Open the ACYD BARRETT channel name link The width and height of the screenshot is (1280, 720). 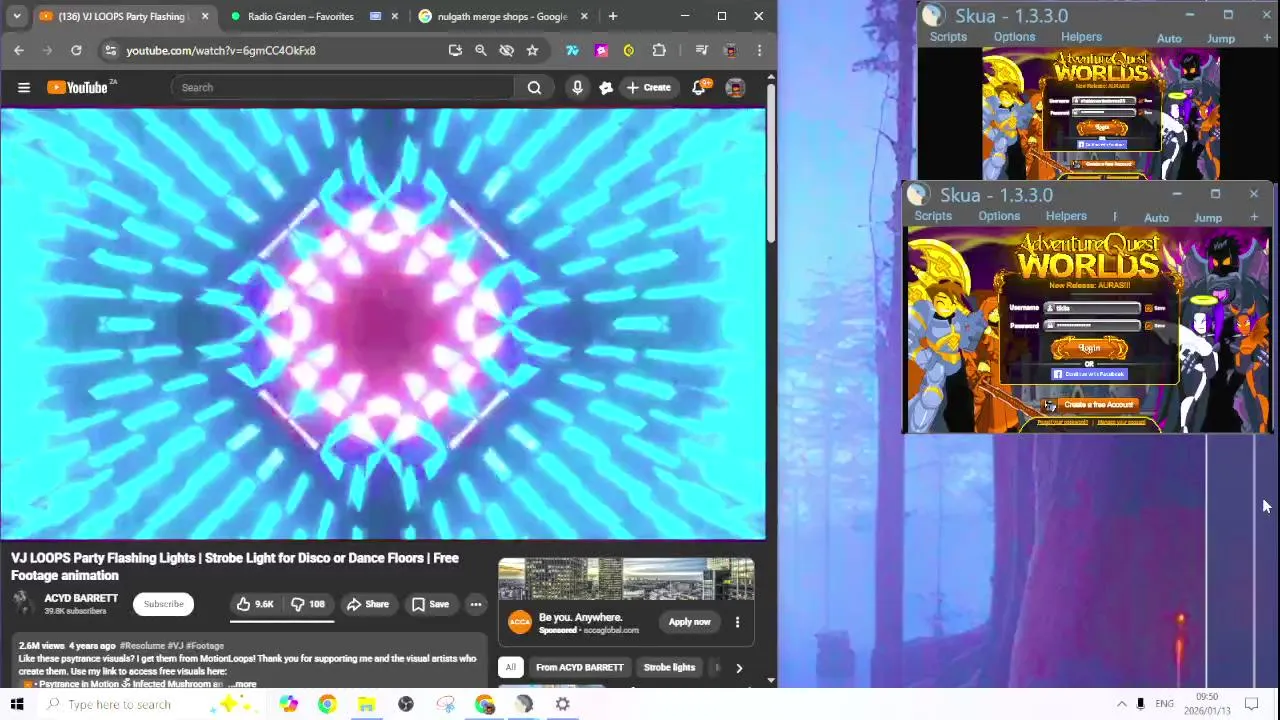point(81,598)
